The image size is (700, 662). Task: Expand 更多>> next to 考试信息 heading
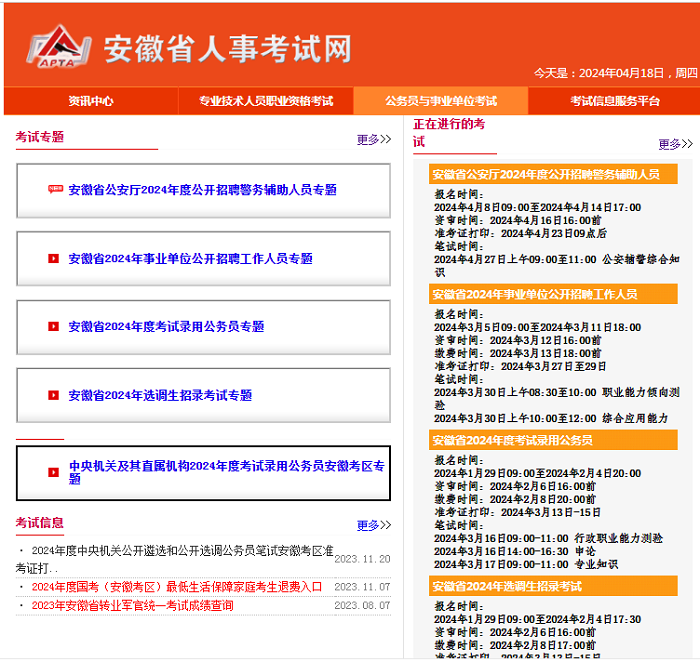[x=373, y=525]
